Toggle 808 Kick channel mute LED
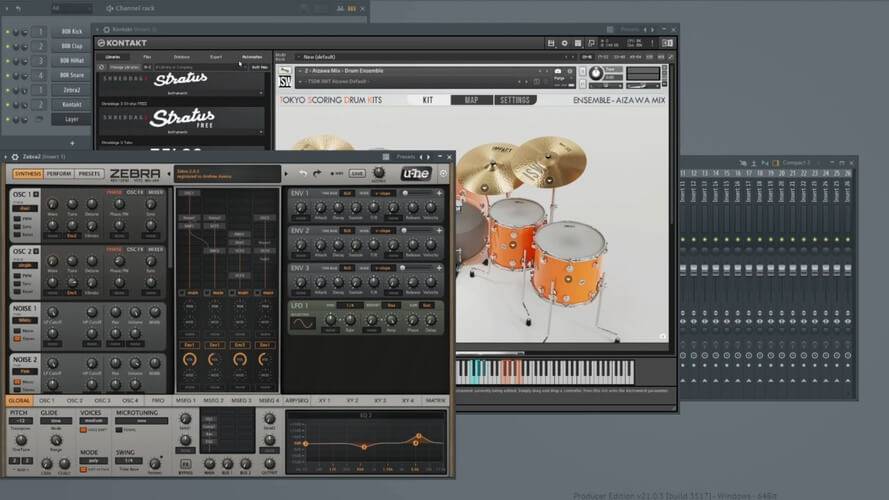Screen dimensions: 889x500 click(x=8, y=32)
